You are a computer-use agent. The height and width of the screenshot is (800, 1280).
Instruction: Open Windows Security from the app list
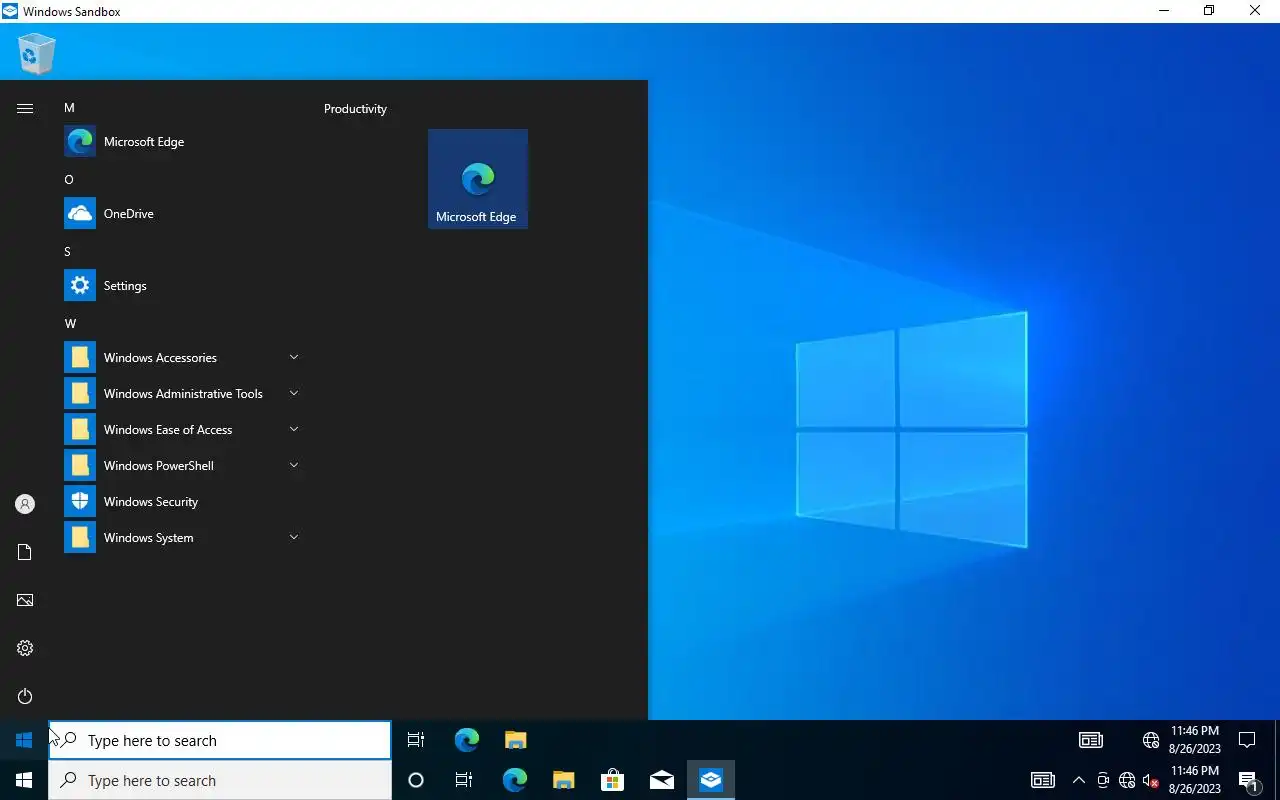click(182, 502)
